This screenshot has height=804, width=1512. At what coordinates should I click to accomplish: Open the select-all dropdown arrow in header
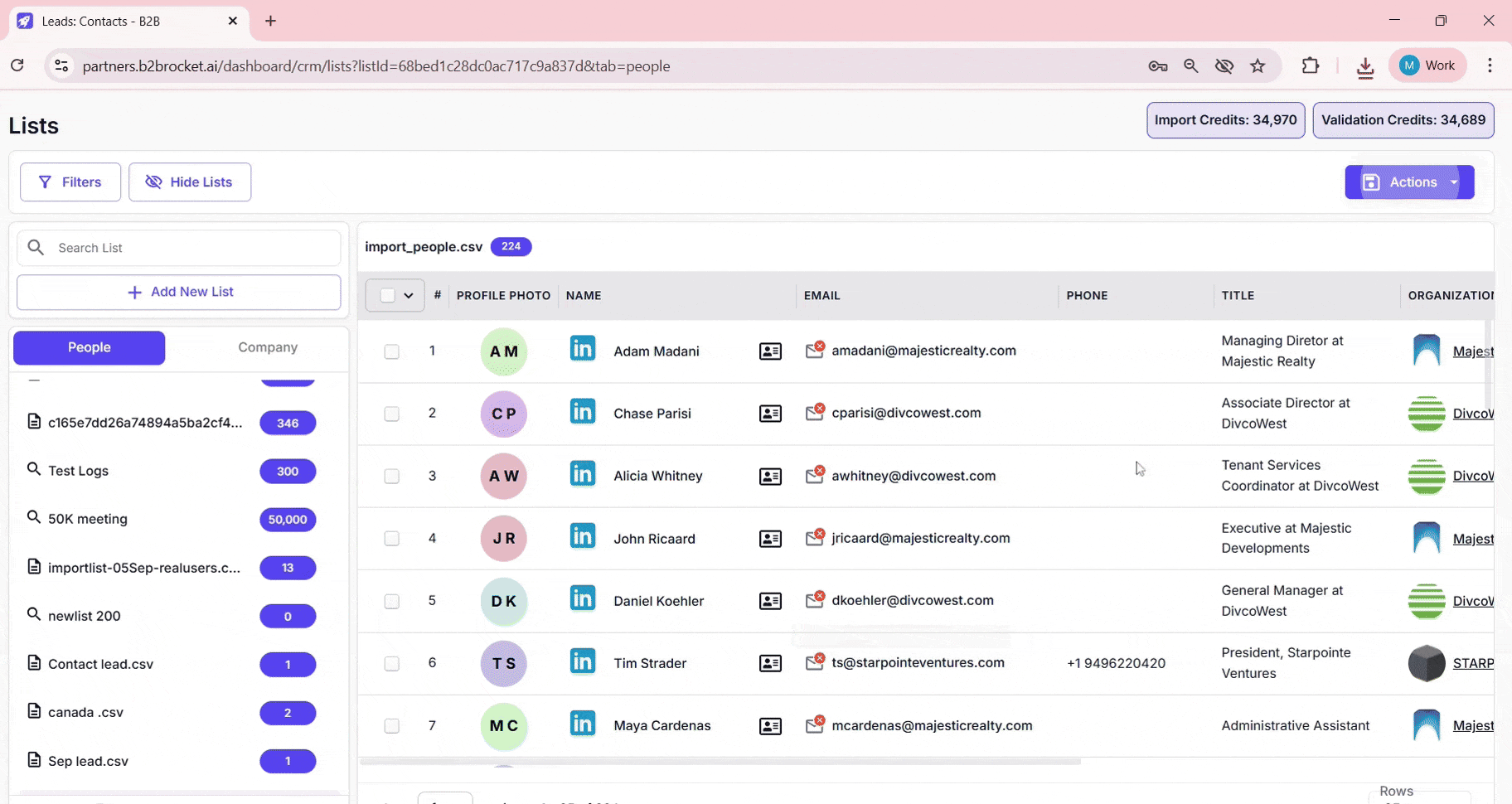pyautogui.click(x=409, y=295)
